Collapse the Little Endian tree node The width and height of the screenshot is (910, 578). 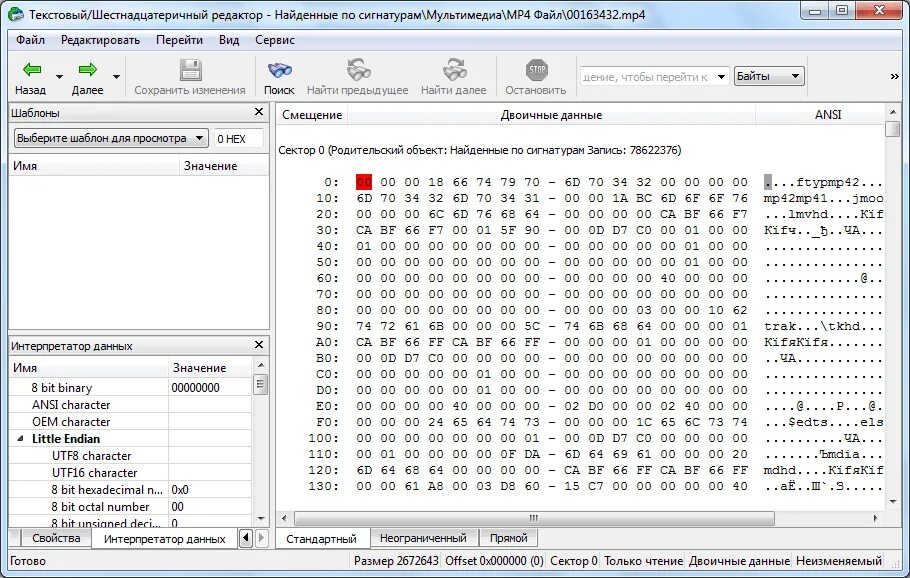pos(21,439)
